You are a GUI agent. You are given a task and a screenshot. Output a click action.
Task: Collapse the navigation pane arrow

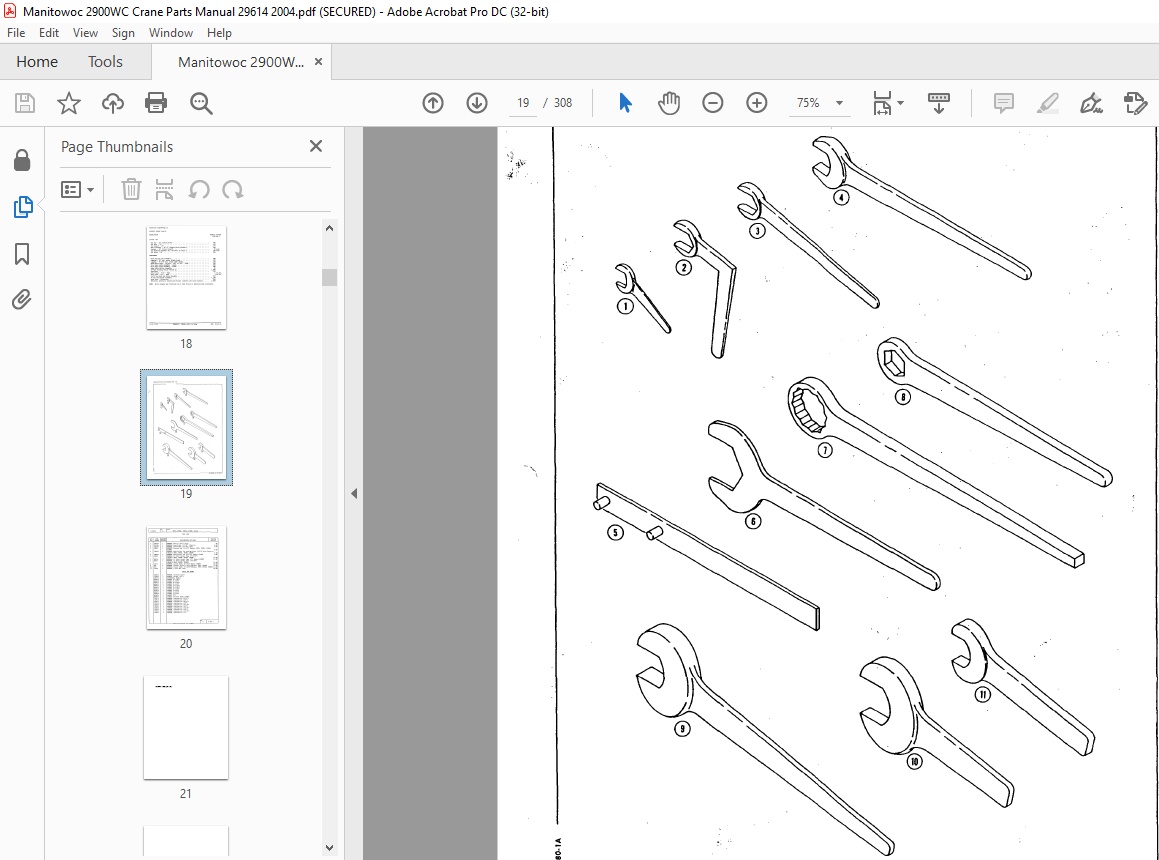(x=354, y=493)
